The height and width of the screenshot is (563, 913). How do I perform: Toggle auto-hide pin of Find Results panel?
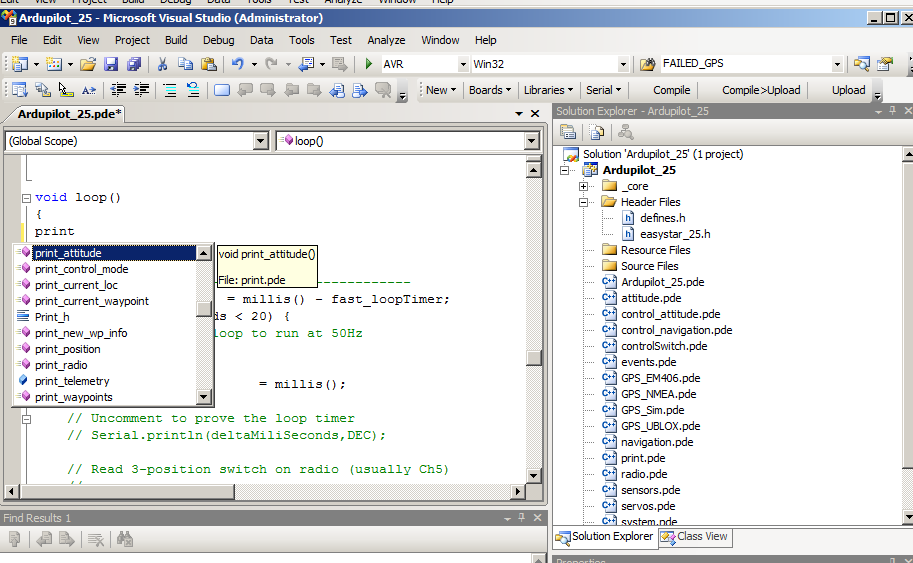point(522,518)
